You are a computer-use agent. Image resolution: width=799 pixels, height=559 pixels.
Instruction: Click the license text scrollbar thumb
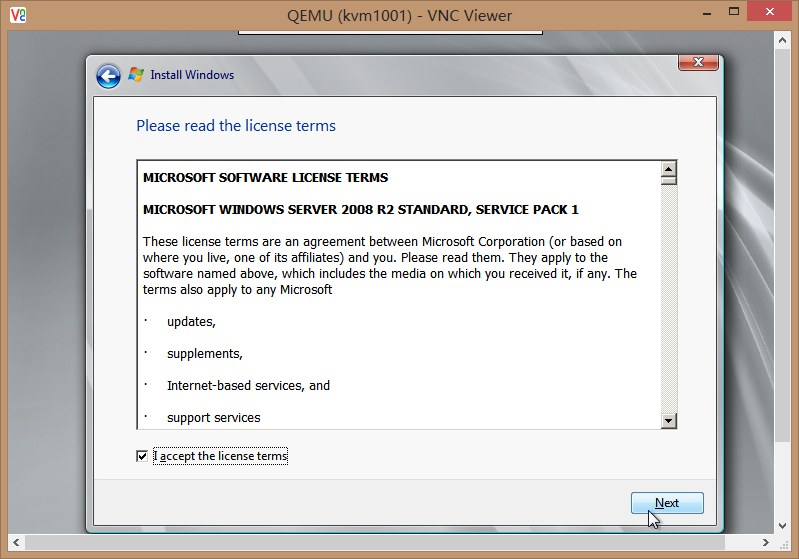click(x=669, y=180)
